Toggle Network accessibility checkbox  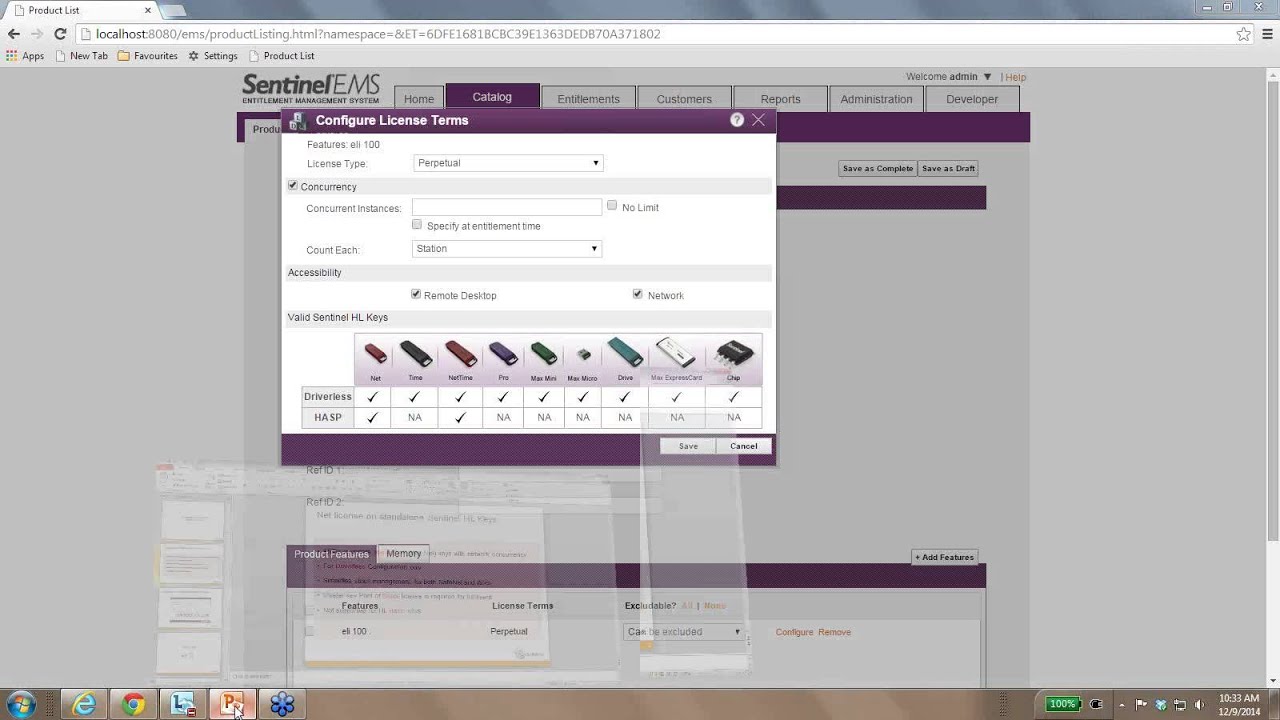pyautogui.click(x=638, y=295)
